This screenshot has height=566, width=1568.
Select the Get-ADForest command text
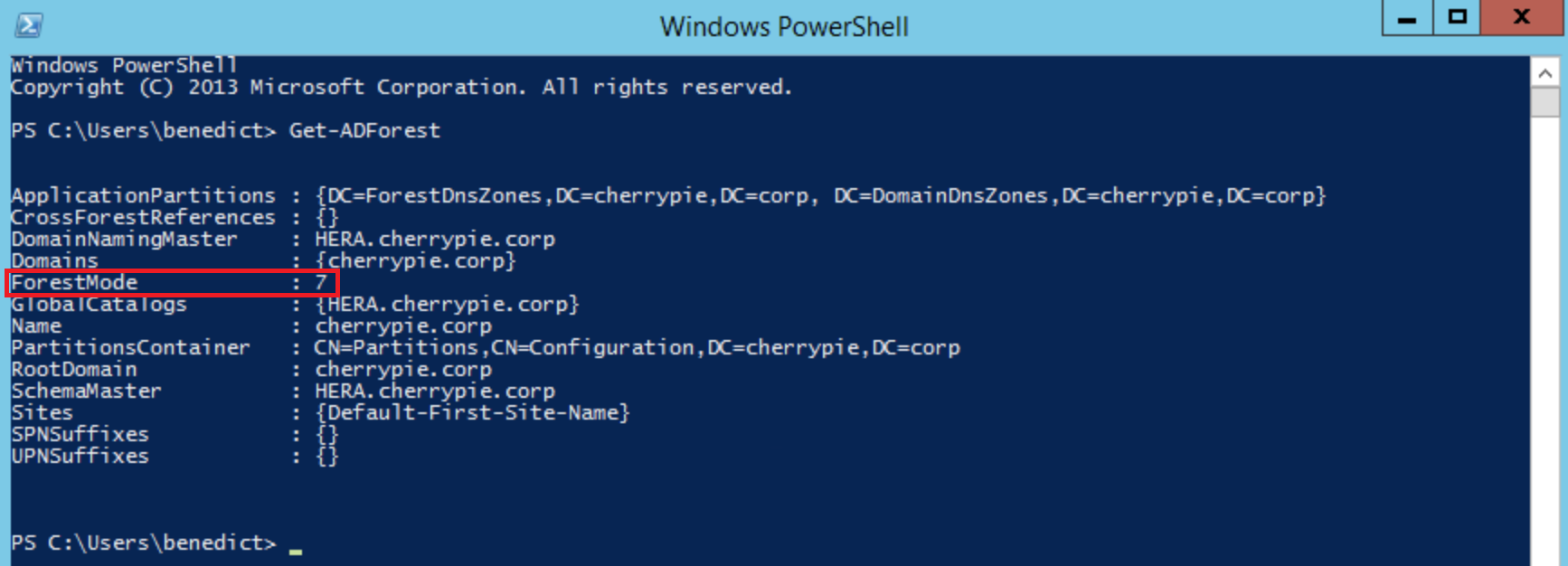[x=364, y=130]
